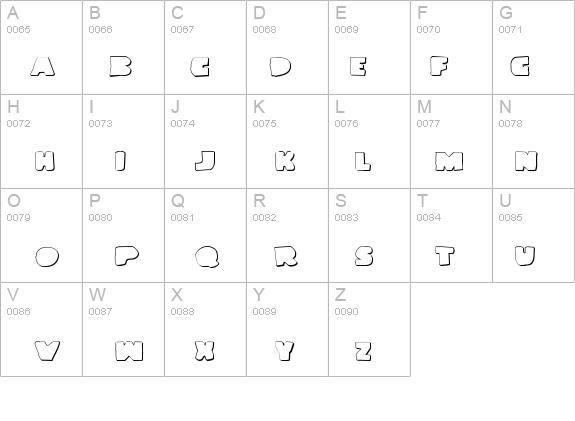Choose the P glyph cell 0080
Image resolution: width=575 pixels, height=421 pixels.
coord(124,235)
